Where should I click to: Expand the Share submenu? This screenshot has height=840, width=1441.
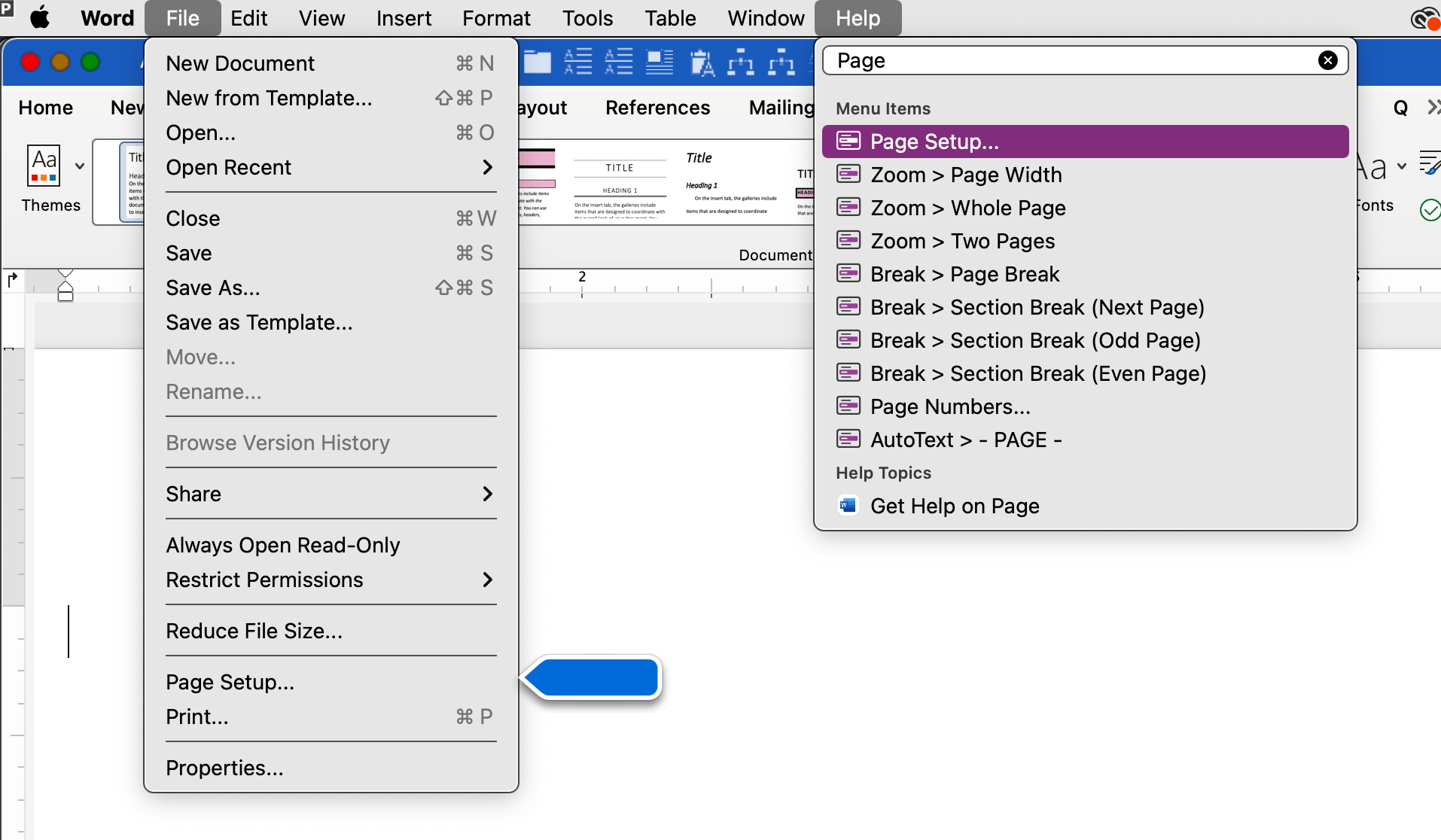(x=331, y=494)
